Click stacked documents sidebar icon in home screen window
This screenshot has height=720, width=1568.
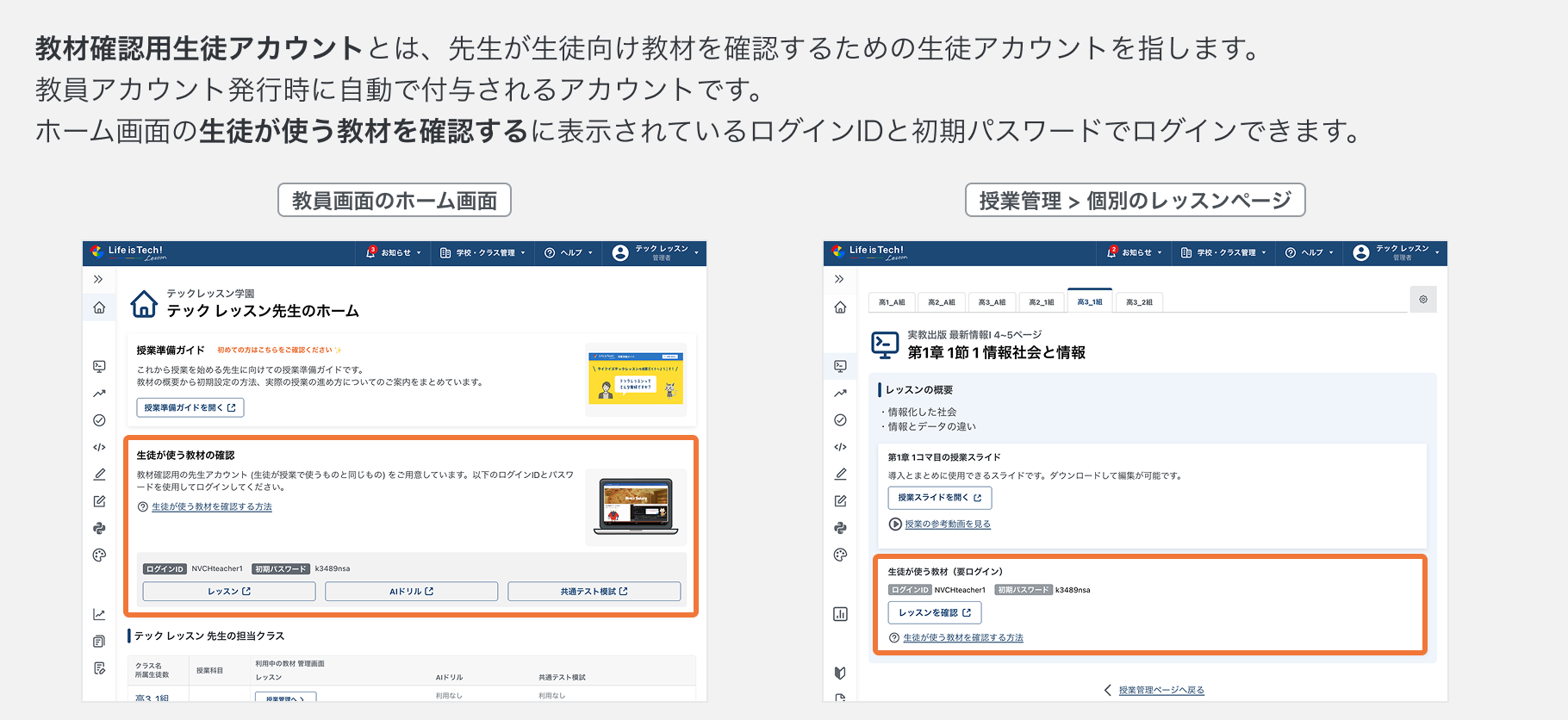99,642
